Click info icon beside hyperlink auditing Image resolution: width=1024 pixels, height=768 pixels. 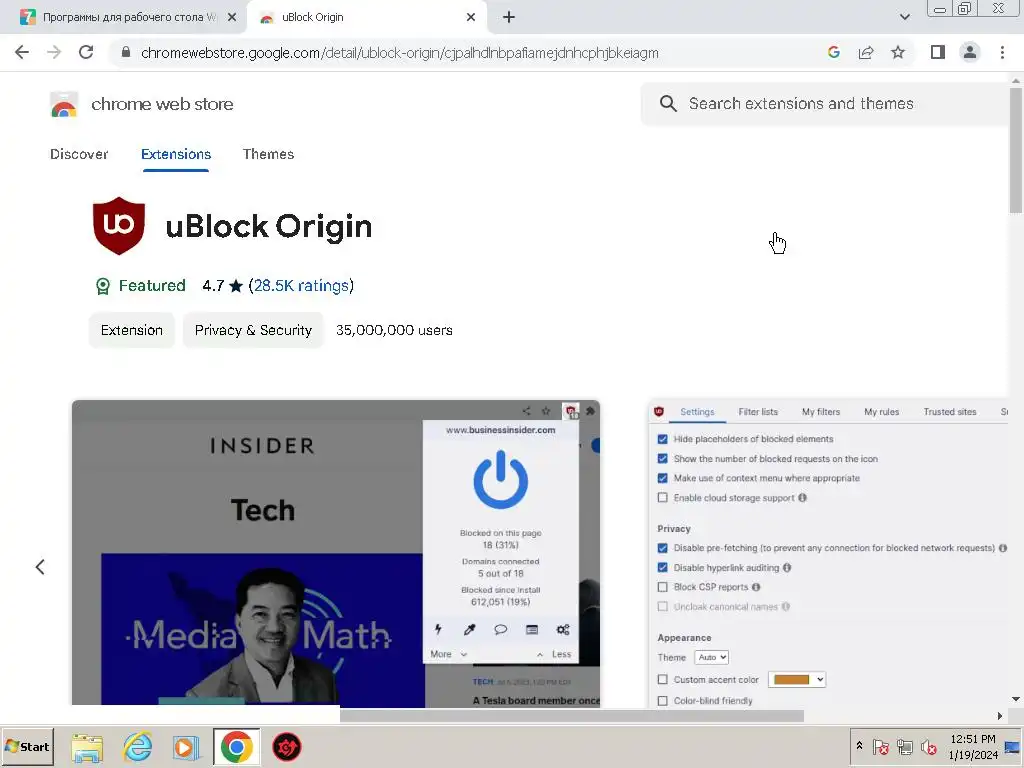tap(787, 568)
